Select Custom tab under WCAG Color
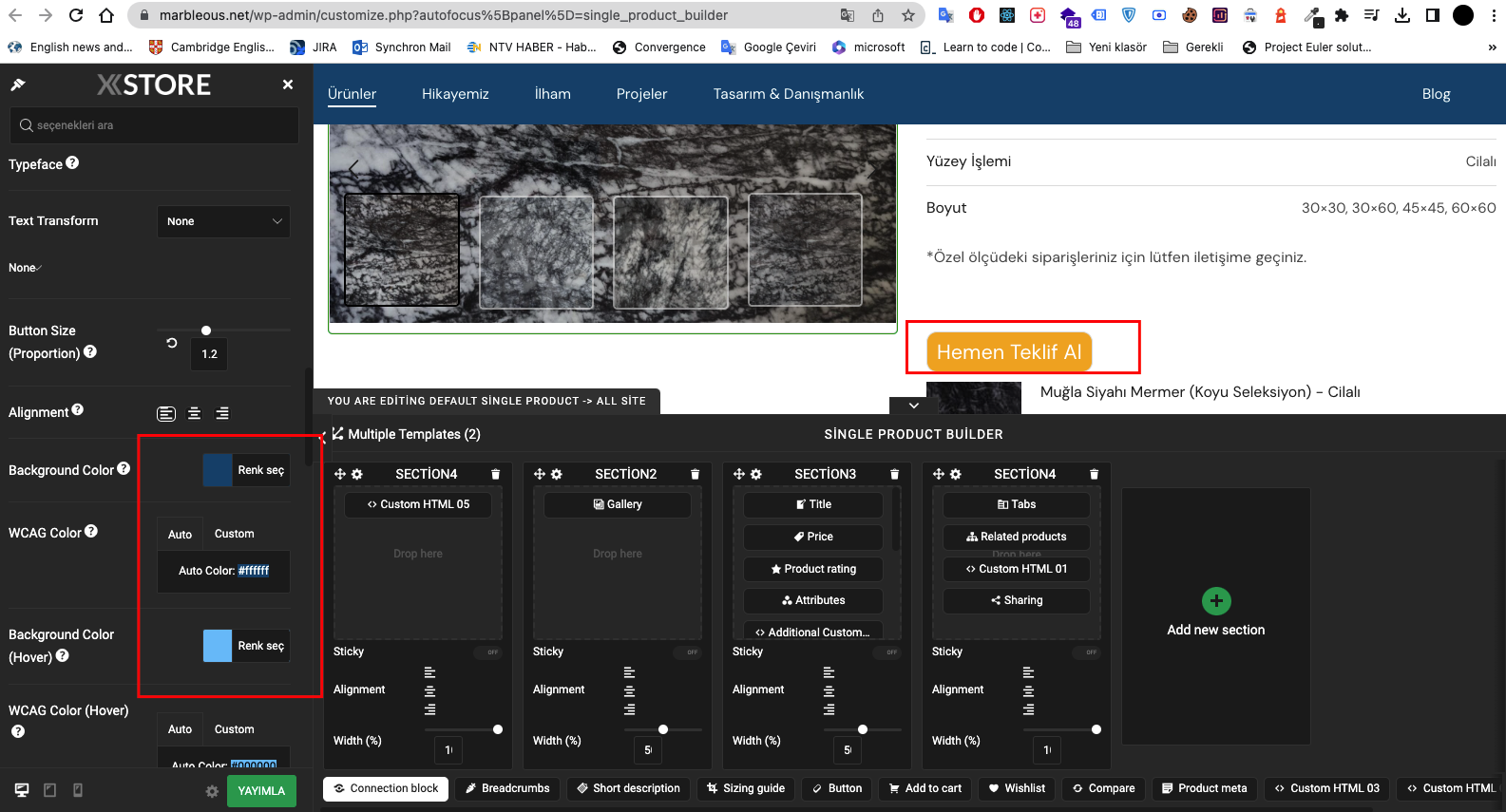Screen dimensions: 1506x812 [x=235, y=534]
